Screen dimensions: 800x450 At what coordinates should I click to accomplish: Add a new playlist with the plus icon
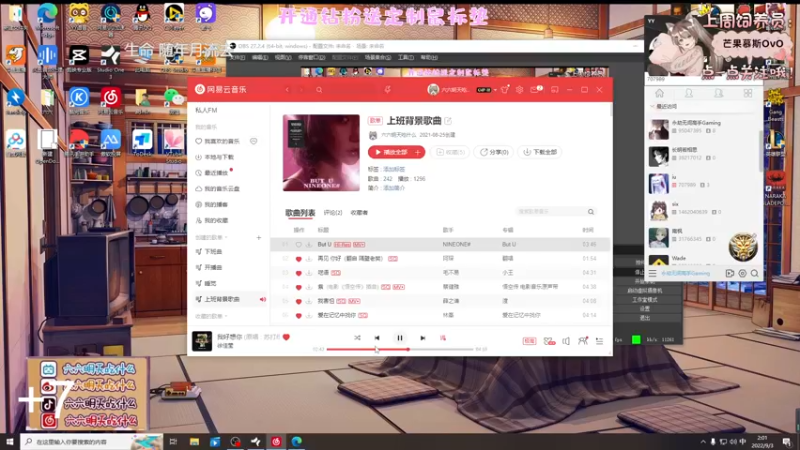click(259, 238)
